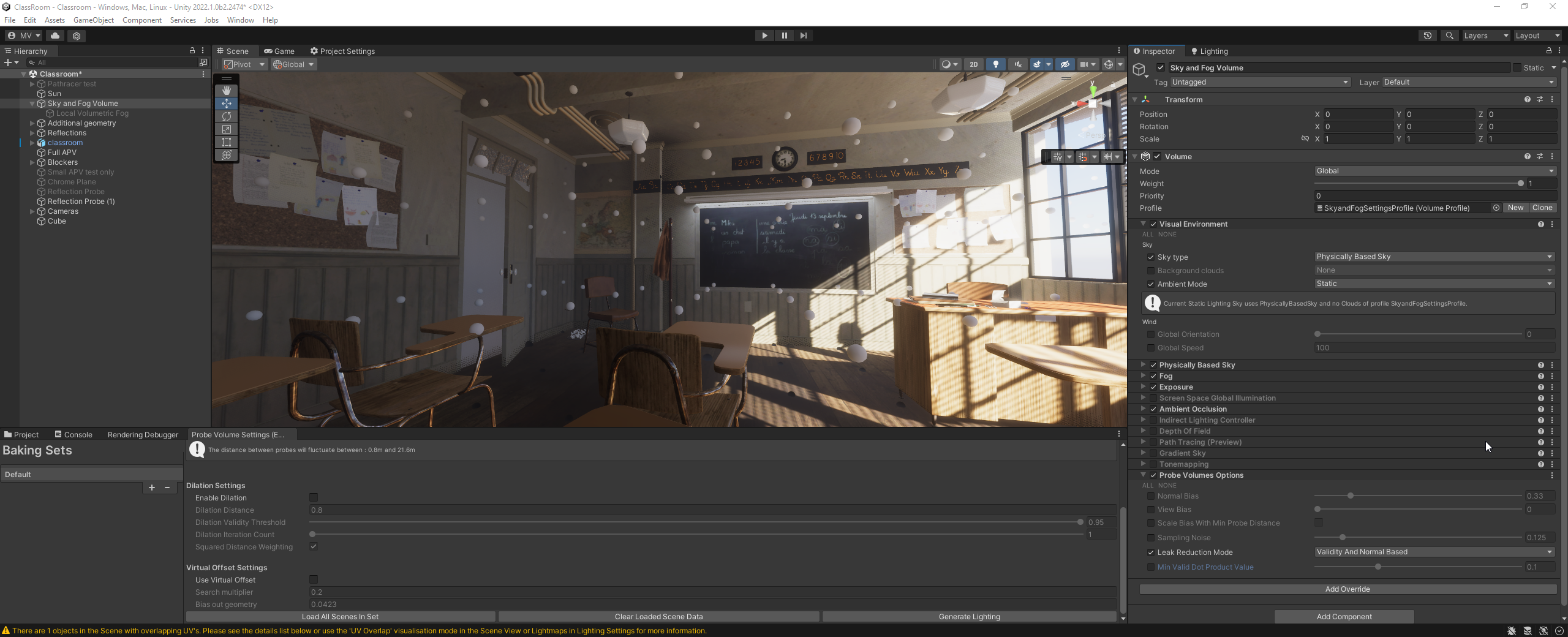1568x637 pixels.
Task: Enable the Background clouds override
Action: click(x=1151, y=271)
